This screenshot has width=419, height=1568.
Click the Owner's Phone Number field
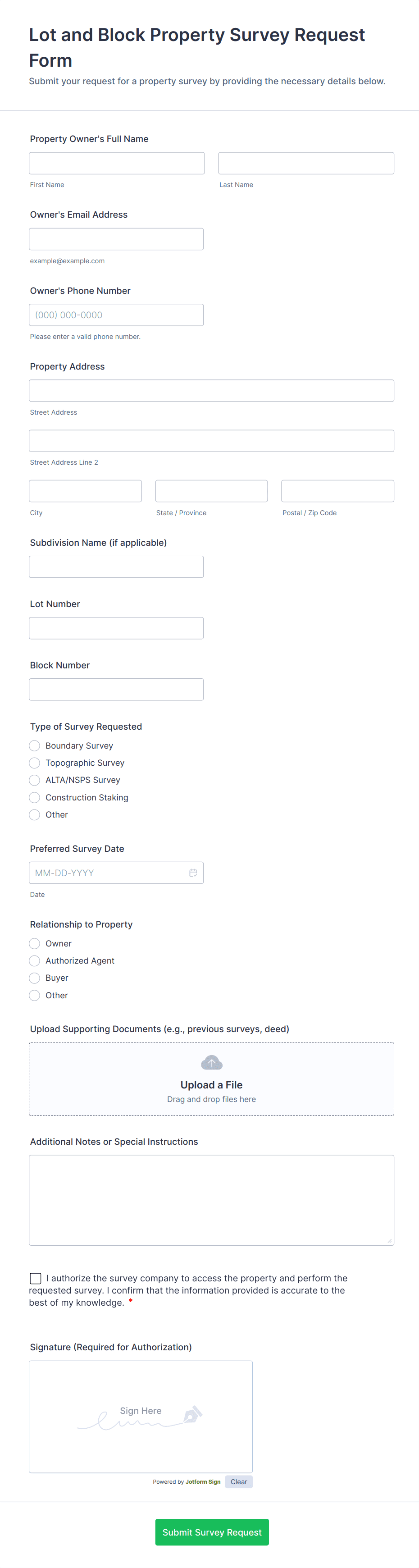point(116,315)
